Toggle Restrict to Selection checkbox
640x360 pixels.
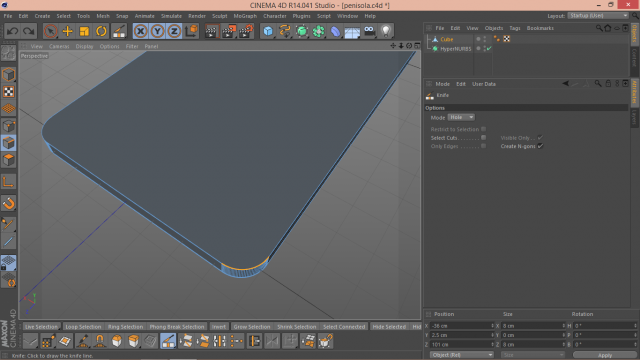[x=483, y=129]
